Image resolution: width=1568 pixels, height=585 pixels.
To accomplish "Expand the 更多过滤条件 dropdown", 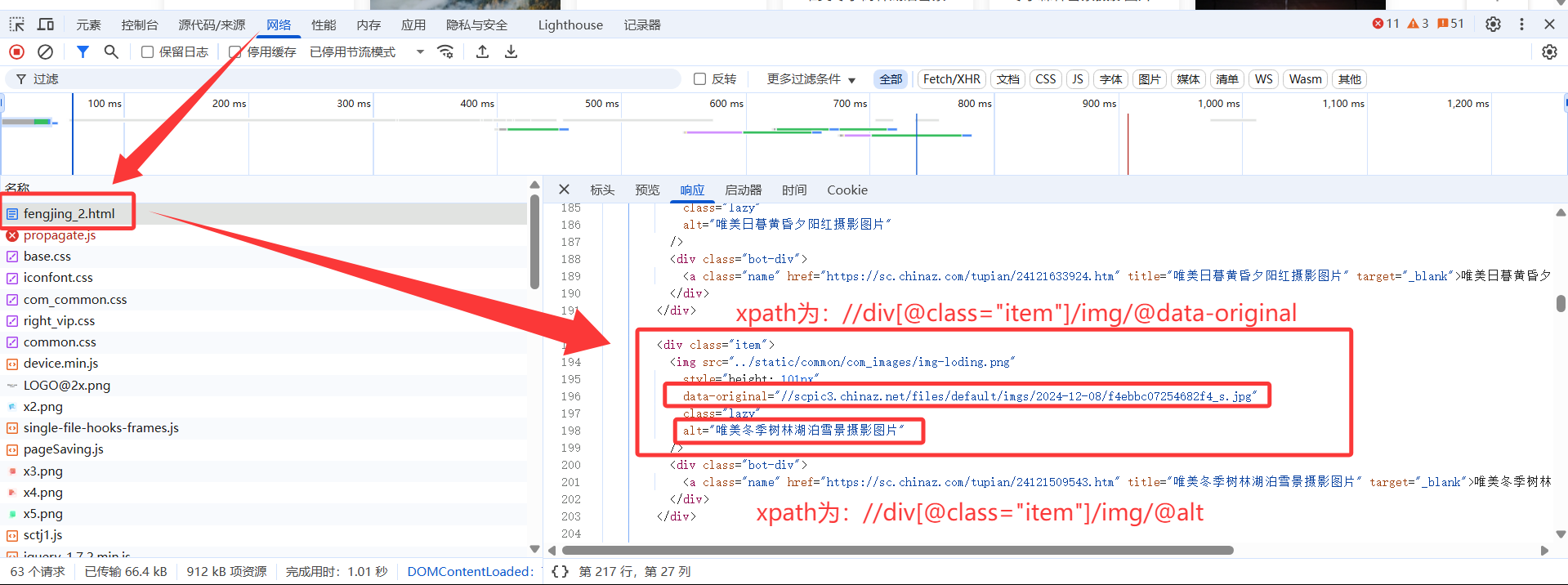I will (x=811, y=79).
